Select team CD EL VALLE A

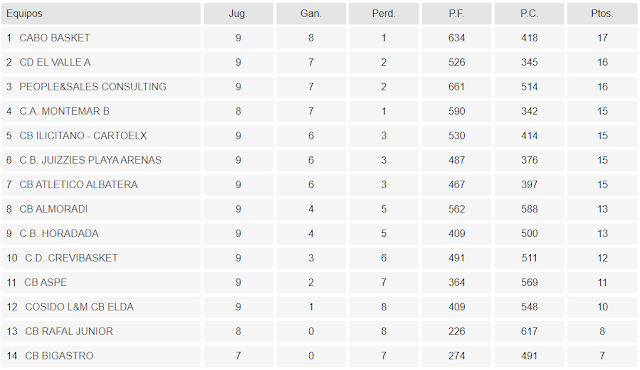point(55,62)
